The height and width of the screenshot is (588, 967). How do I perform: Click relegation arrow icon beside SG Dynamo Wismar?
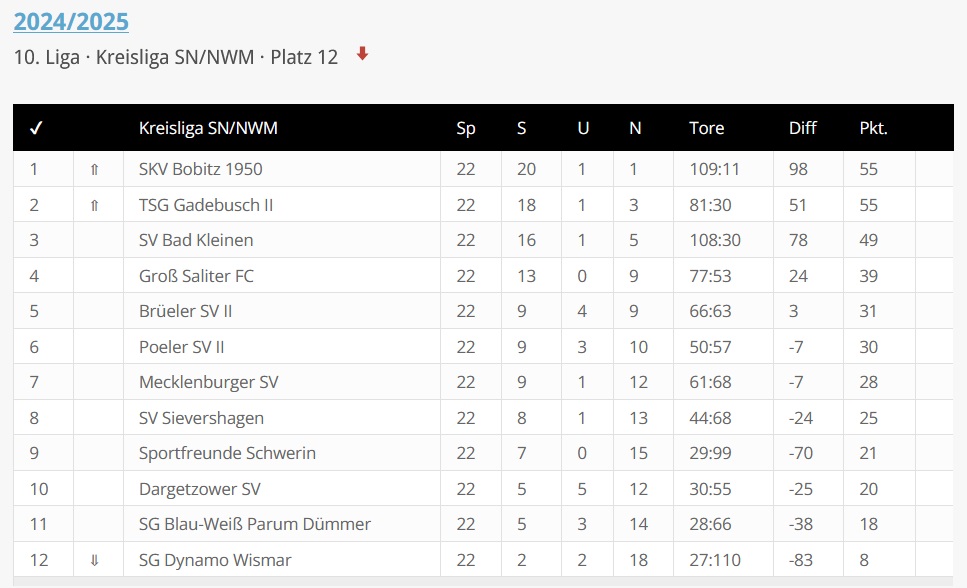(95, 560)
